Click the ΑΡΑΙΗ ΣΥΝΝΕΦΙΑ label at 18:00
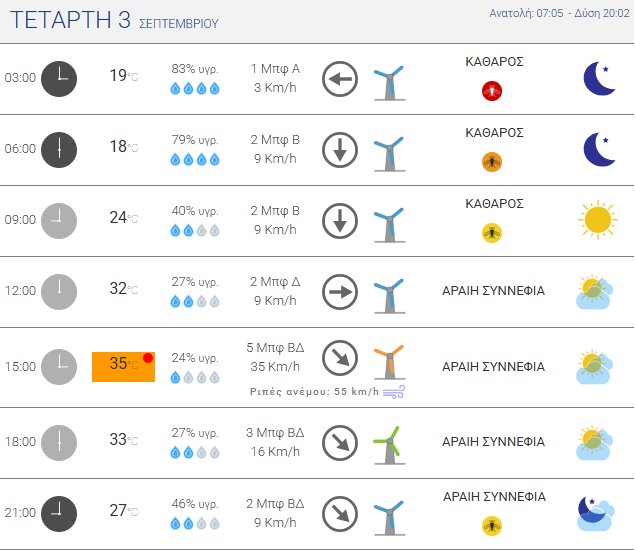The image size is (635, 550). [493, 442]
